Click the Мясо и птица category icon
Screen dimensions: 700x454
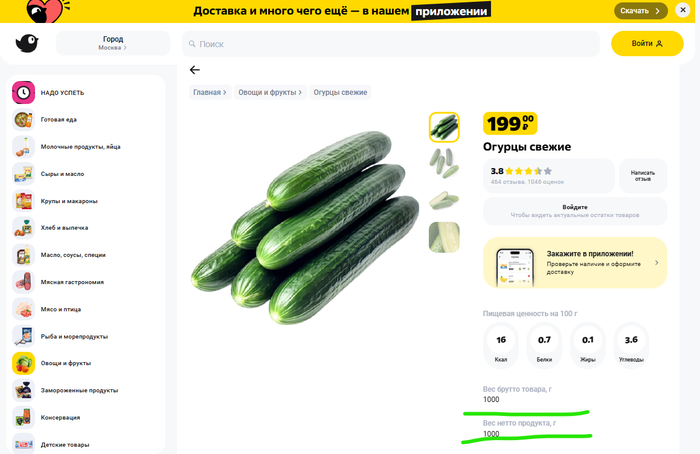pos(23,309)
